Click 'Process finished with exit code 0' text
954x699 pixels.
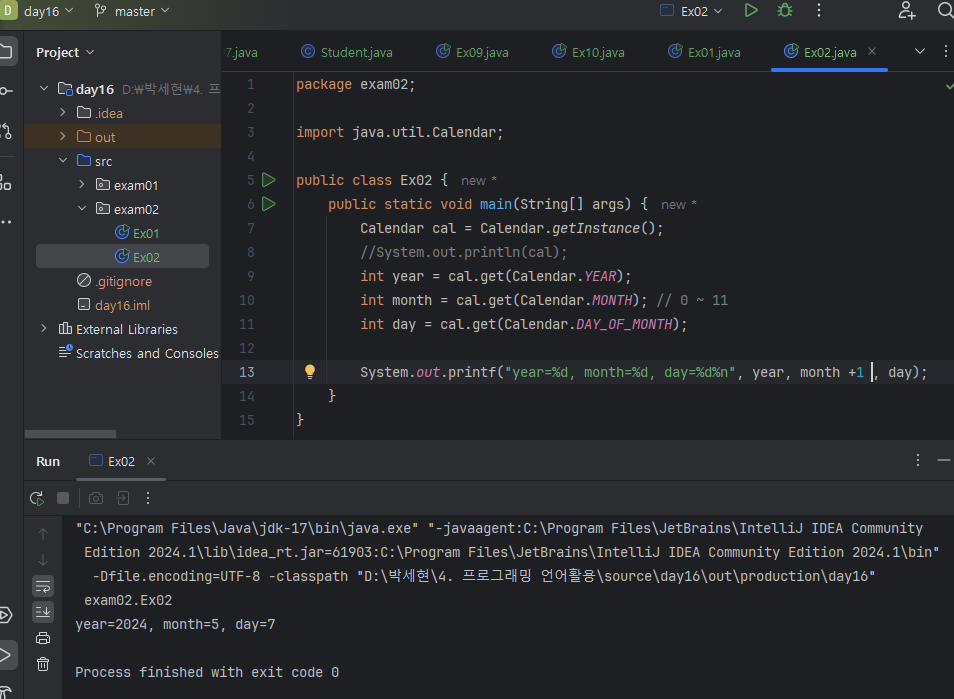pyautogui.click(x=207, y=672)
